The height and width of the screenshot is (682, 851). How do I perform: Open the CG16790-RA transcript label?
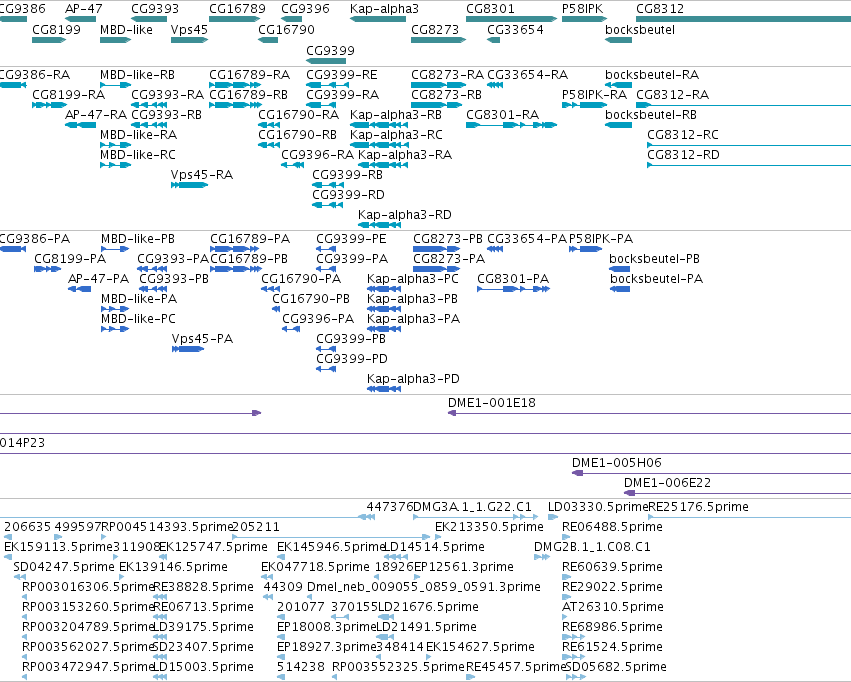point(299,114)
